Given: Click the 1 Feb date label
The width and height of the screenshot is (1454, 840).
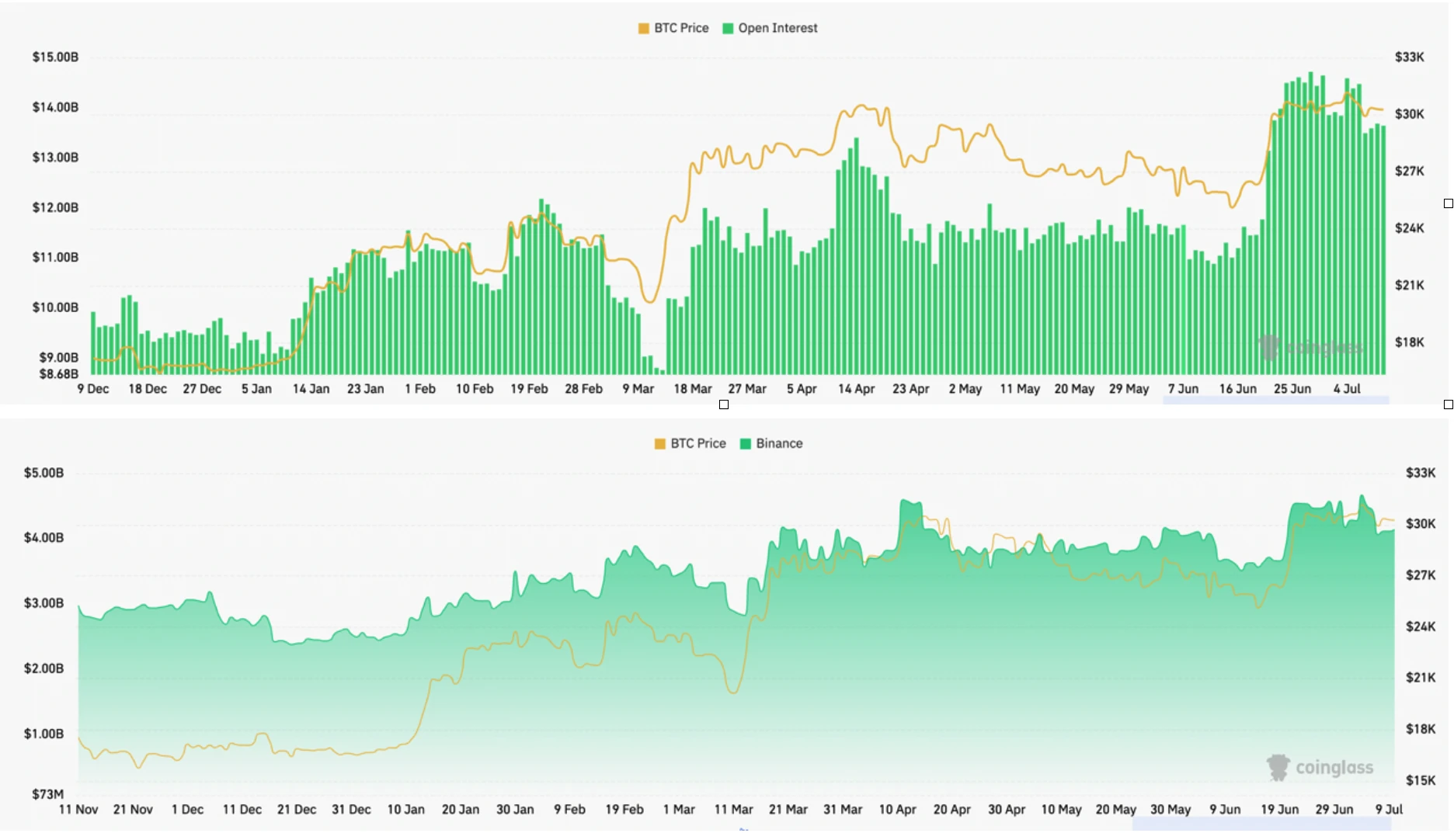Looking at the screenshot, I should 420,389.
